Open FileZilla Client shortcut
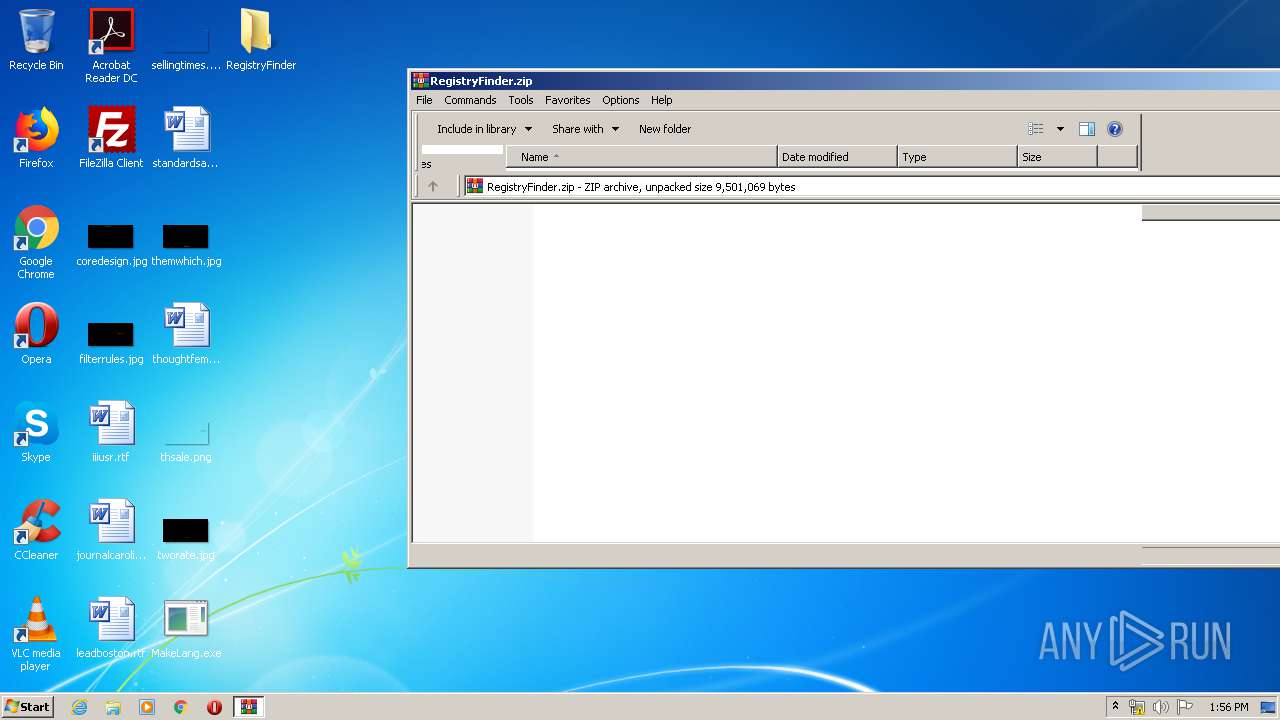 point(111,139)
